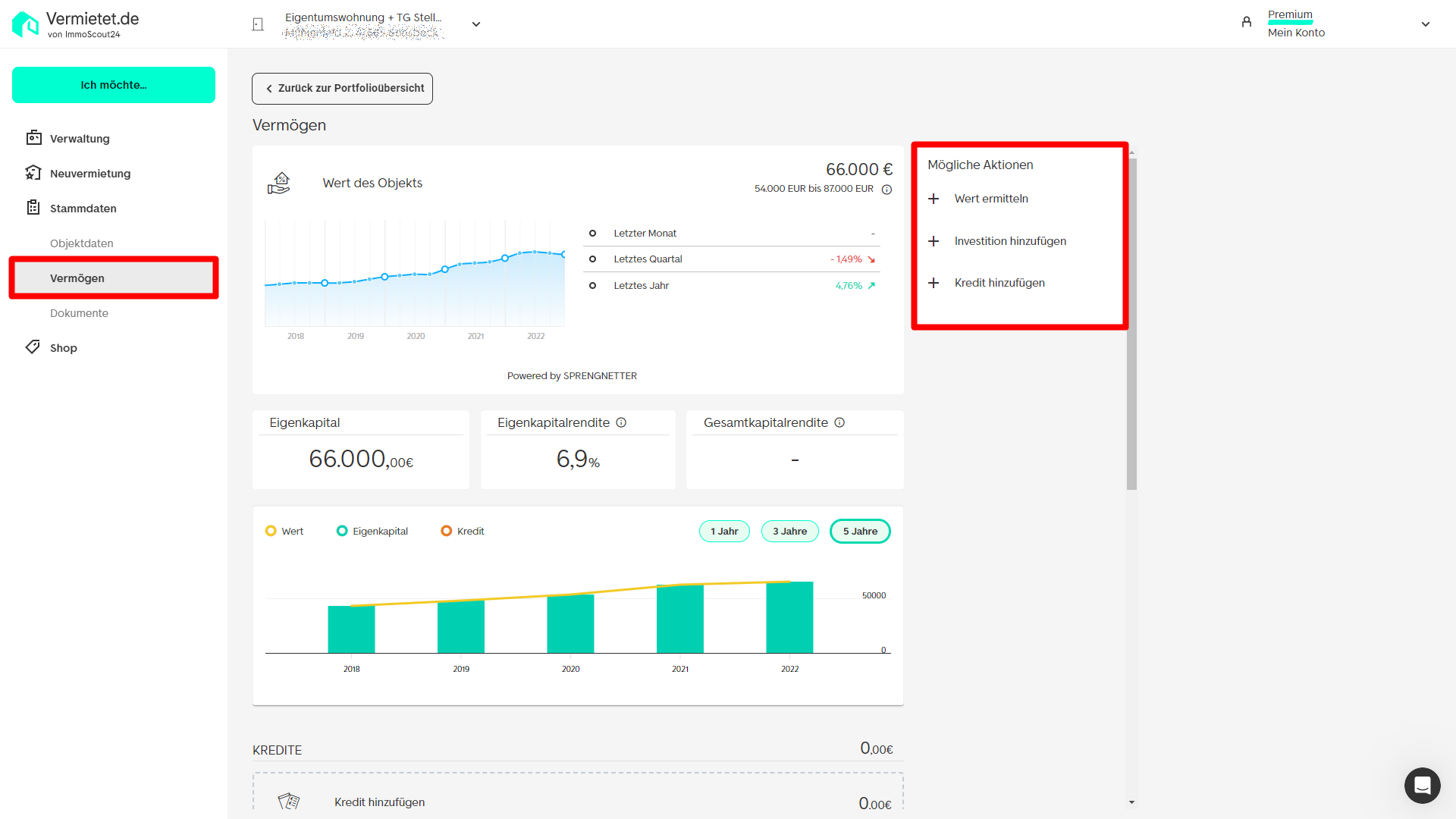Toggle the Wert series in chart legend
This screenshot has width=1456, height=819.
(284, 532)
